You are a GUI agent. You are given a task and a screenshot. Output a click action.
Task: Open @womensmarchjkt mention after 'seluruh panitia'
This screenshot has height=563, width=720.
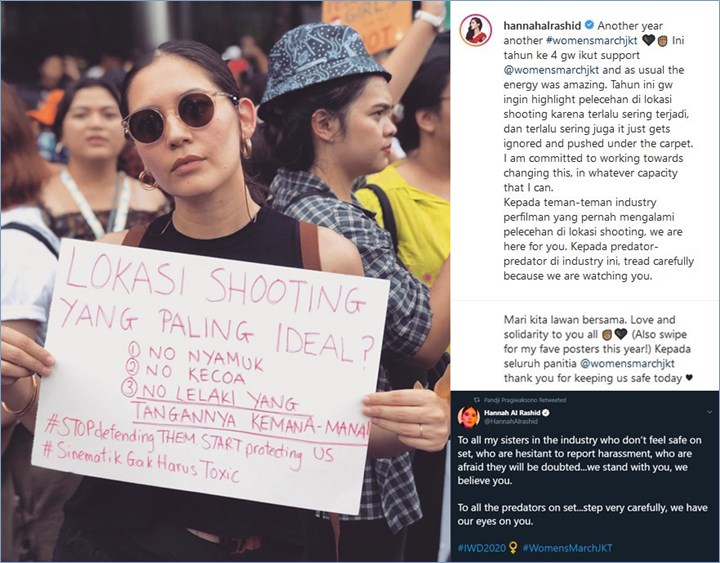coord(627,364)
